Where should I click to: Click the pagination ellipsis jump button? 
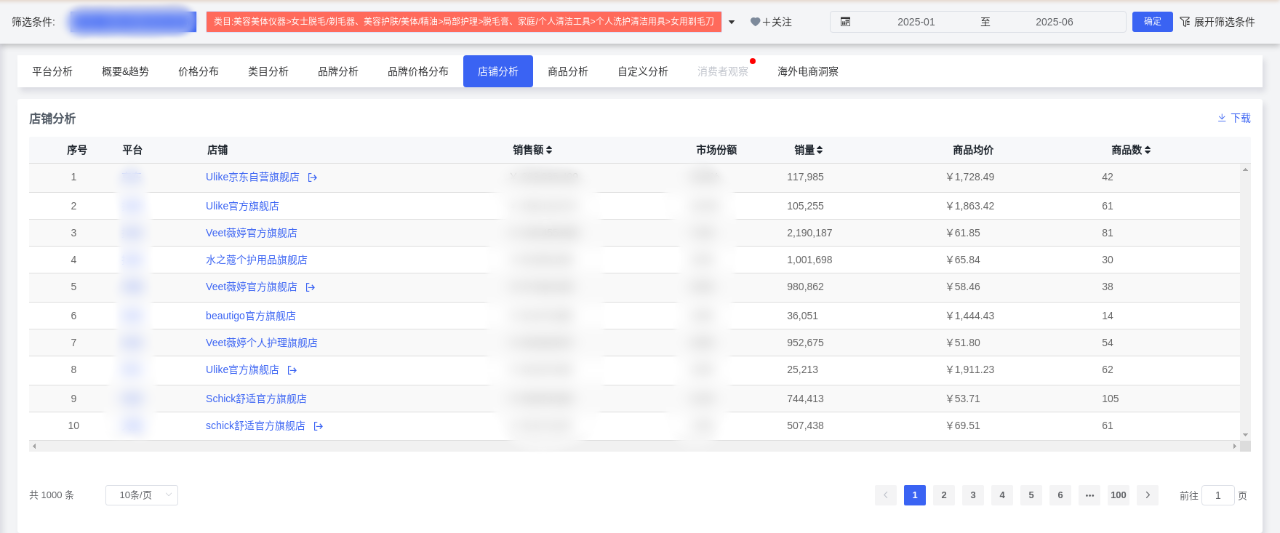coord(1089,495)
